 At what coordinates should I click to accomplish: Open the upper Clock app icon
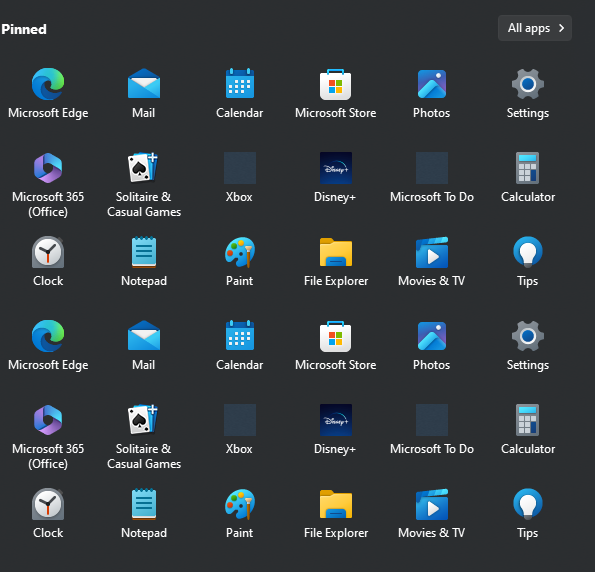(x=48, y=252)
